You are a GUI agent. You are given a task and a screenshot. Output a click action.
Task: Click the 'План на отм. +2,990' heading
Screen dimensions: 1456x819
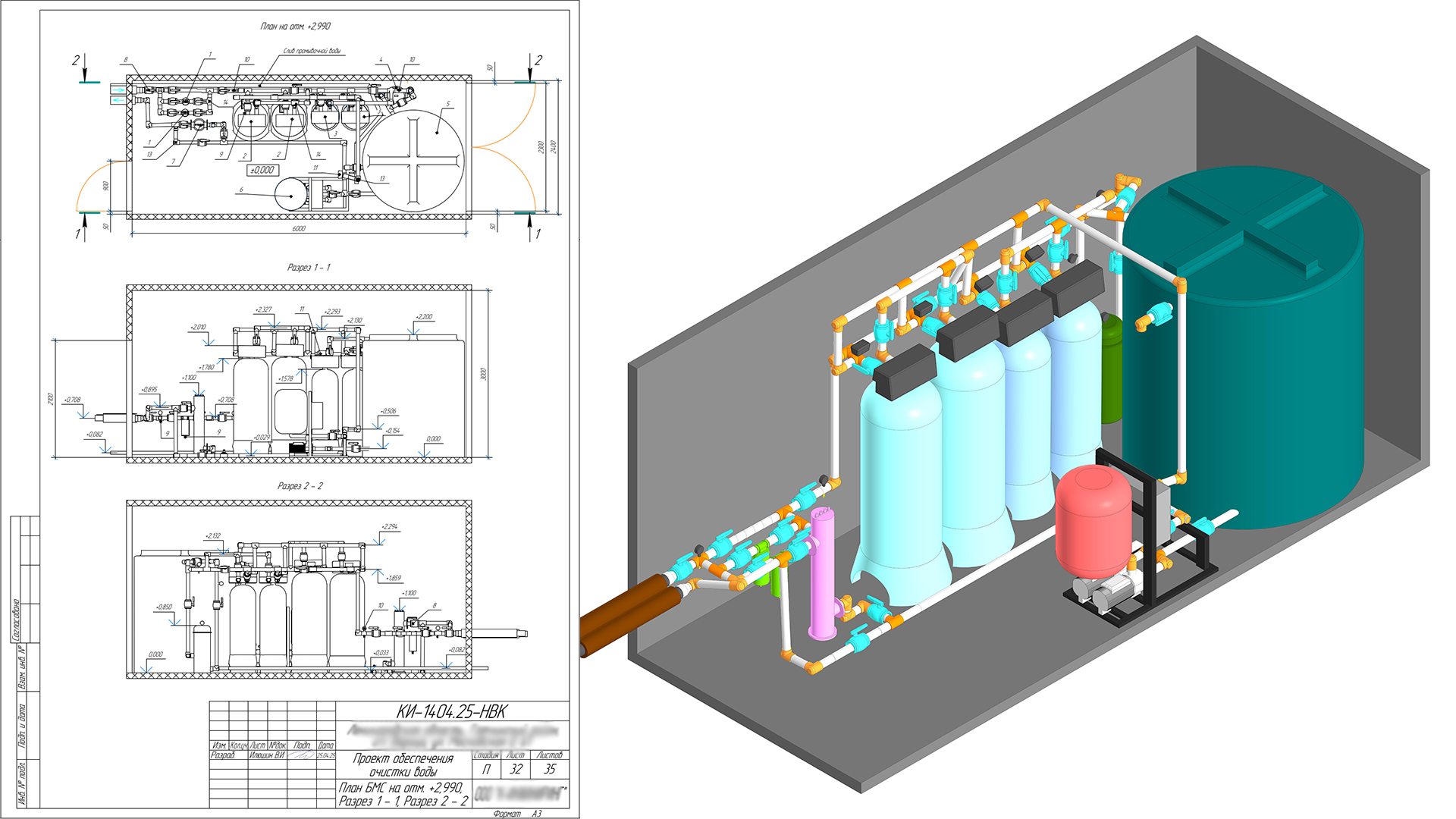click(296, 27)
